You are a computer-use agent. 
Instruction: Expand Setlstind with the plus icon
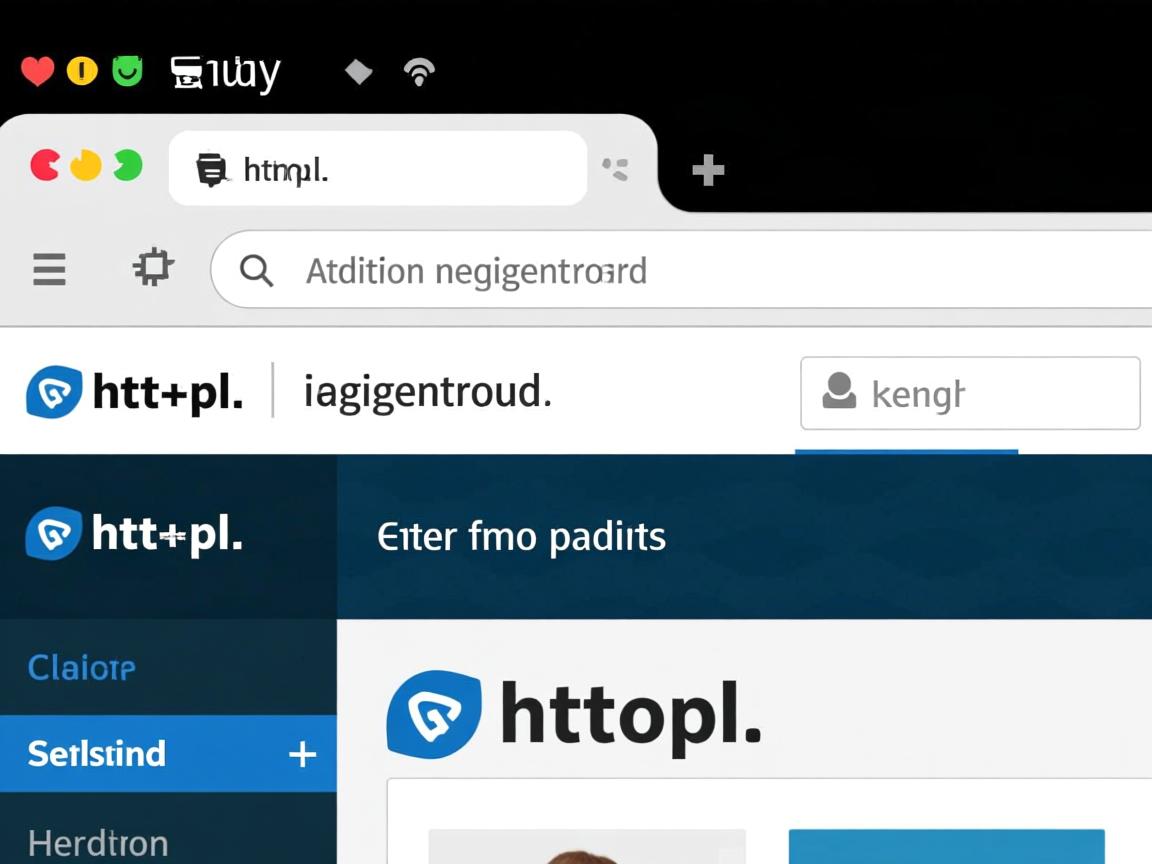(303, 754)
